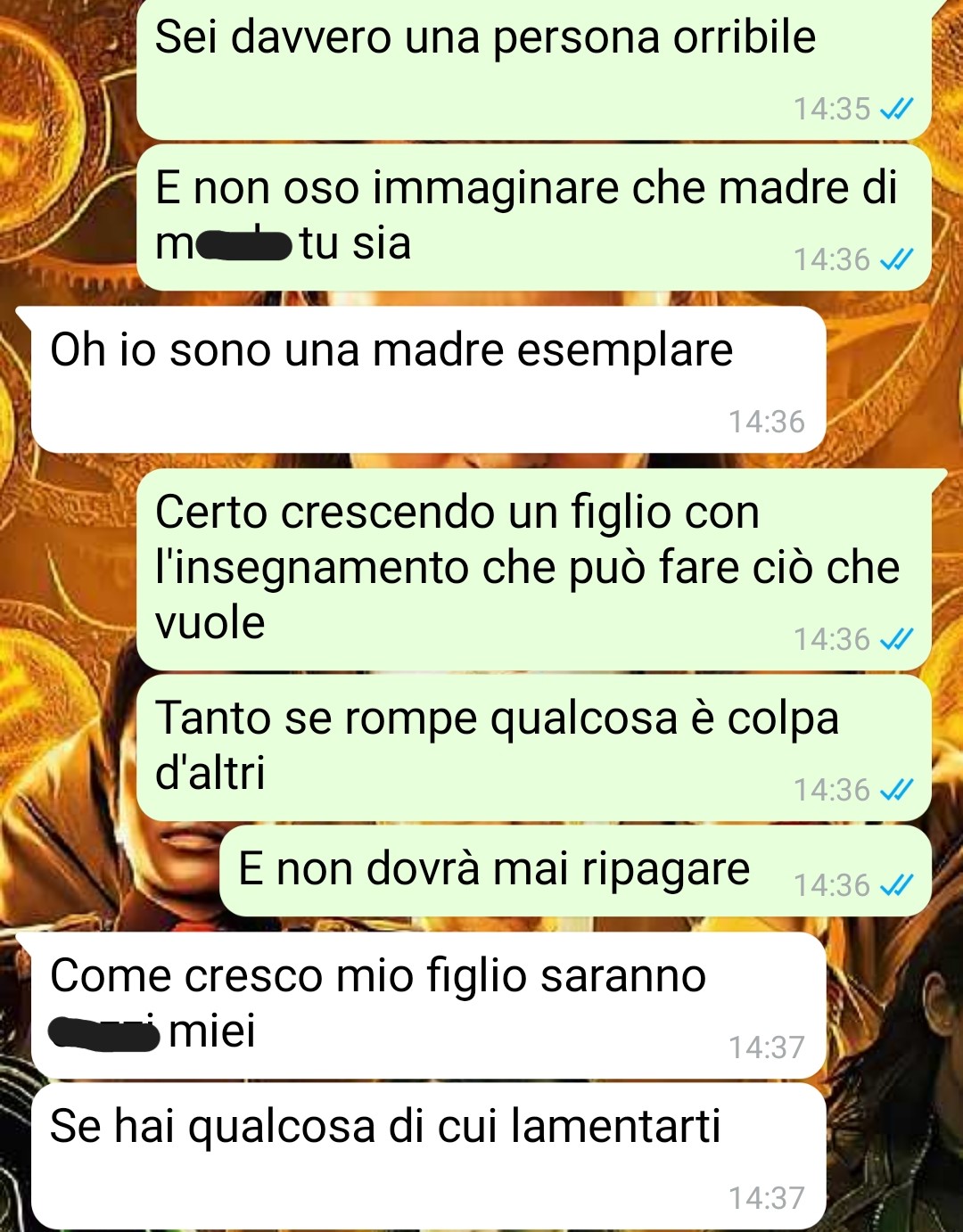Tap the double checkmark on 'madre di' message

click(896, 259)
